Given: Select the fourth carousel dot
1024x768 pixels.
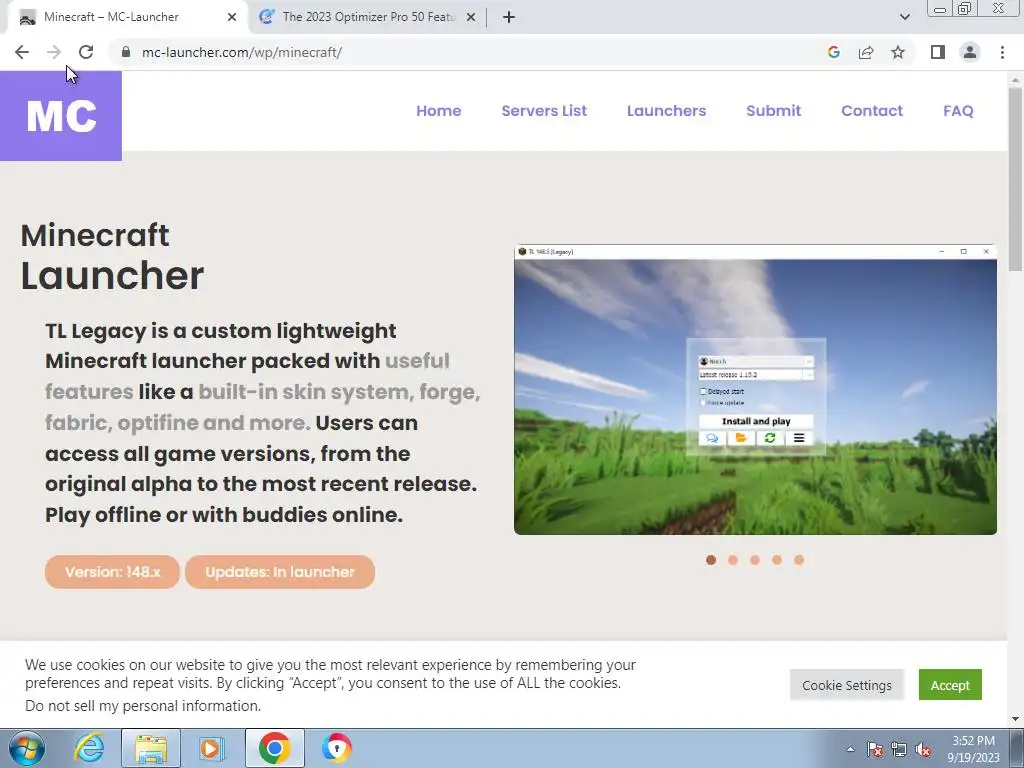Looking at the screenshot, I should tap(776, 560).
